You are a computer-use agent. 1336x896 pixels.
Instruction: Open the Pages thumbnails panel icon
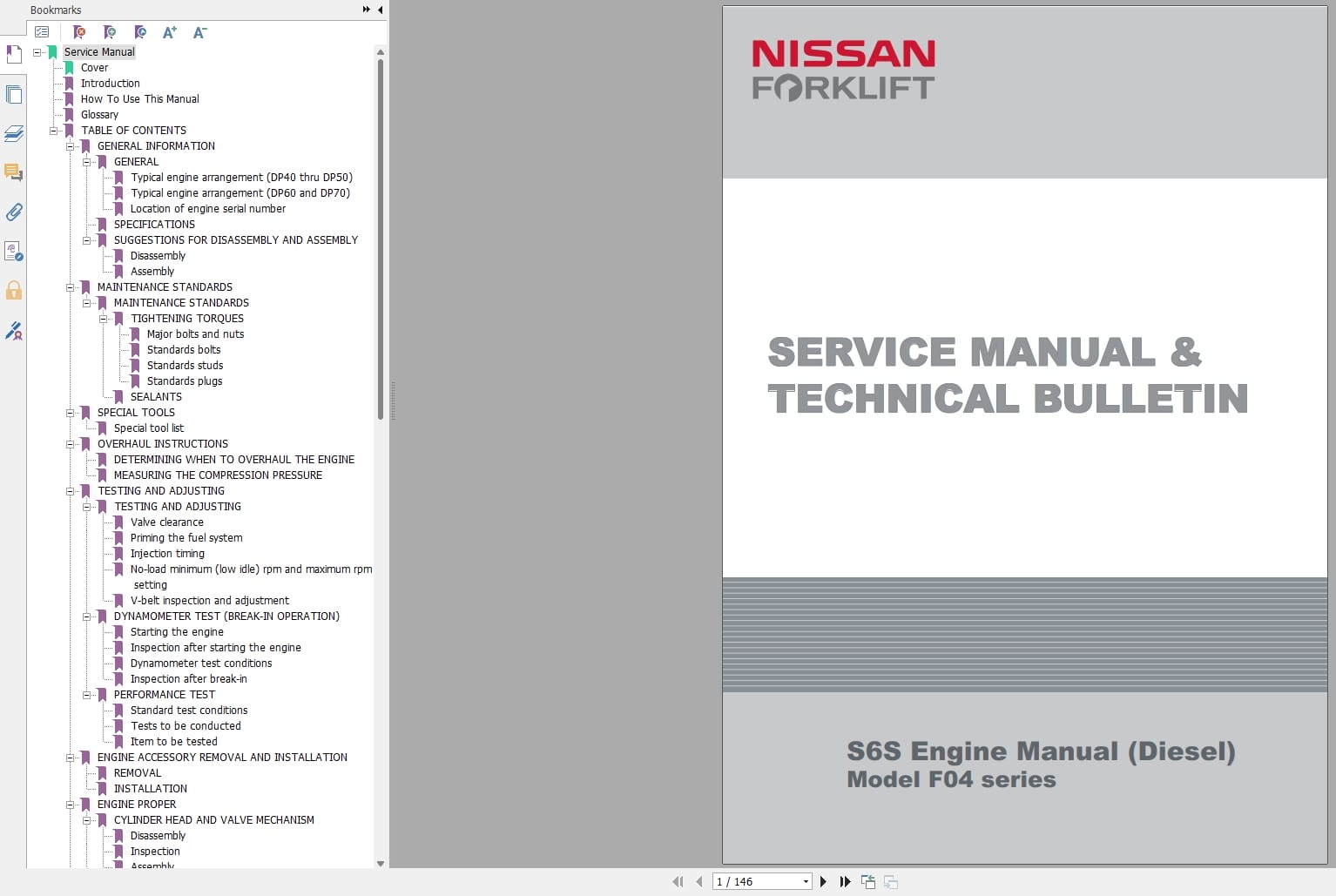point(14,94)
